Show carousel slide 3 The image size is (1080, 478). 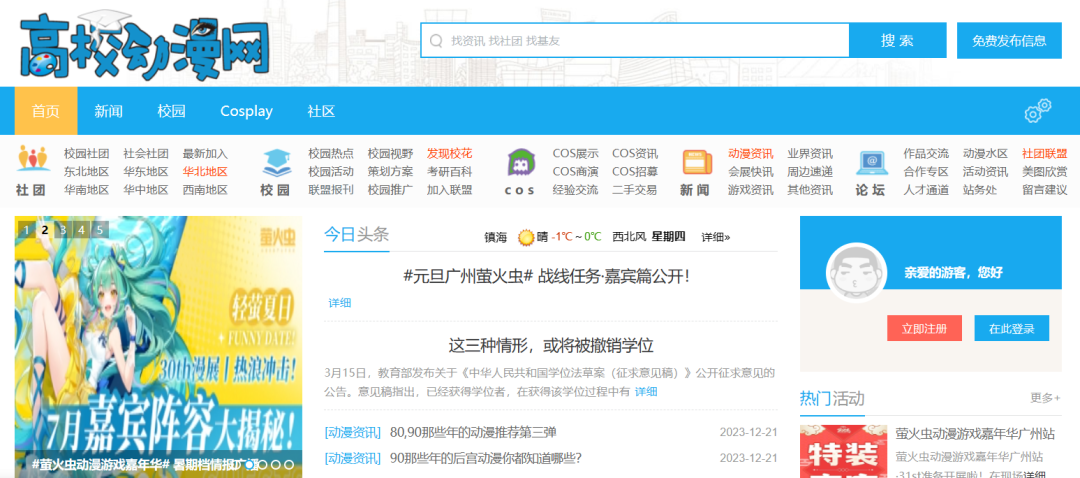63,230
